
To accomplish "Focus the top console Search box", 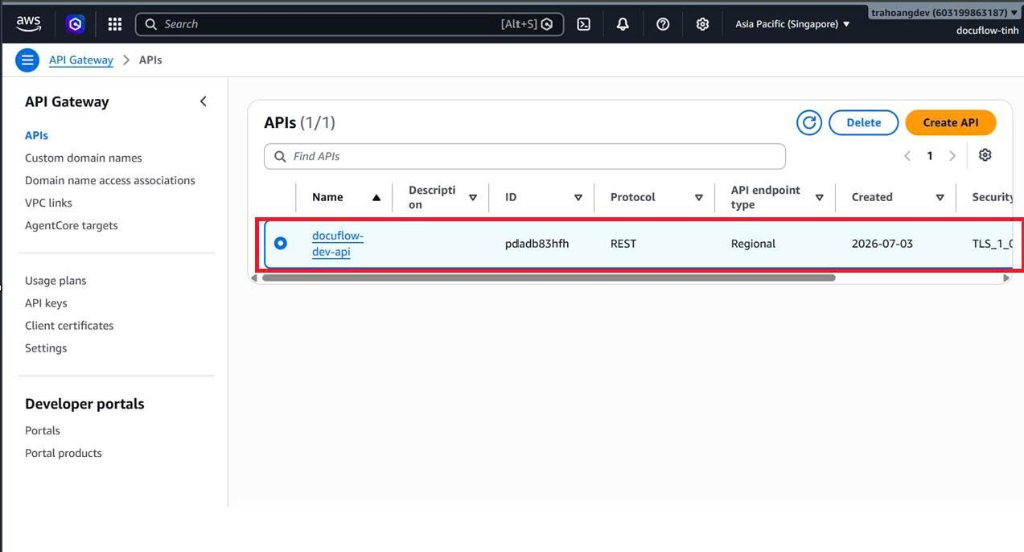I will click(349, 24).
